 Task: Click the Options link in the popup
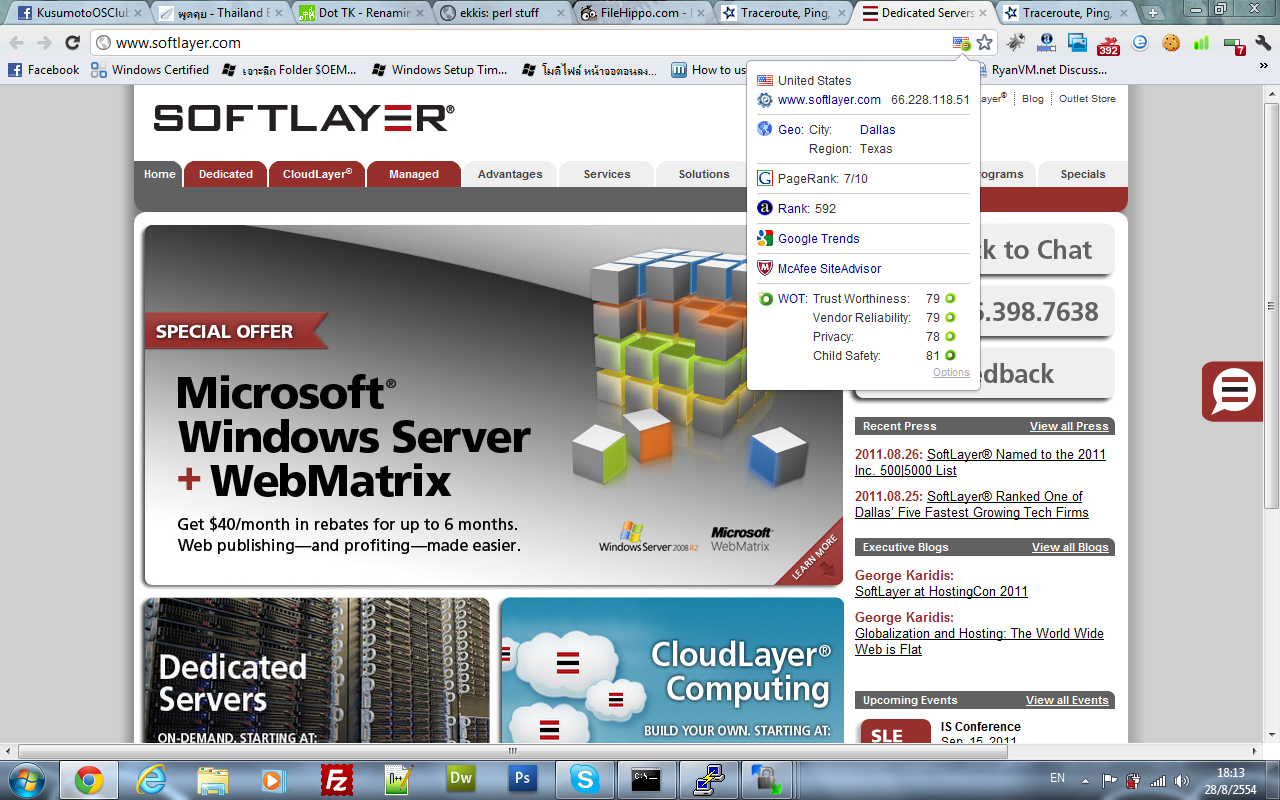(x=951, y=373)
